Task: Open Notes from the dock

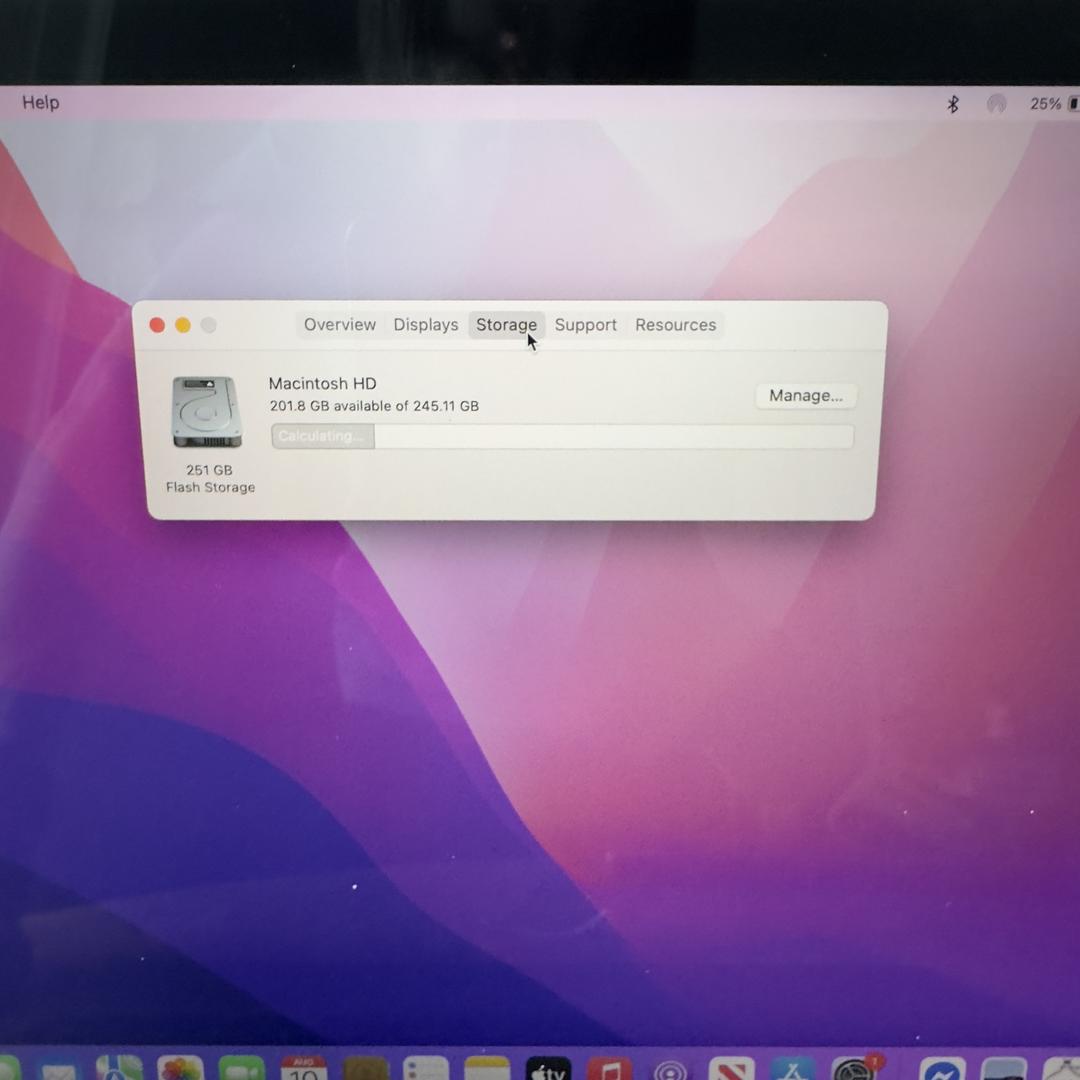Action: pos(486,1068)
